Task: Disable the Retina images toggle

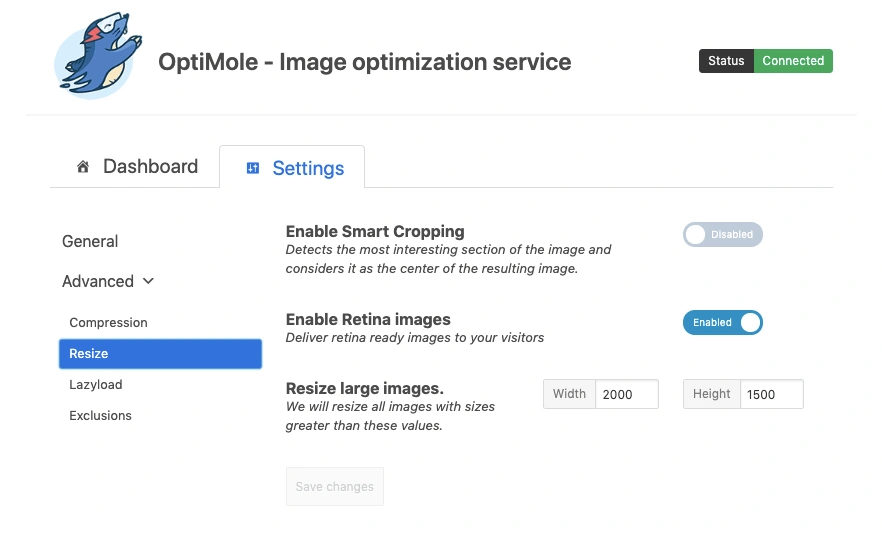Action: click(722, 323)
